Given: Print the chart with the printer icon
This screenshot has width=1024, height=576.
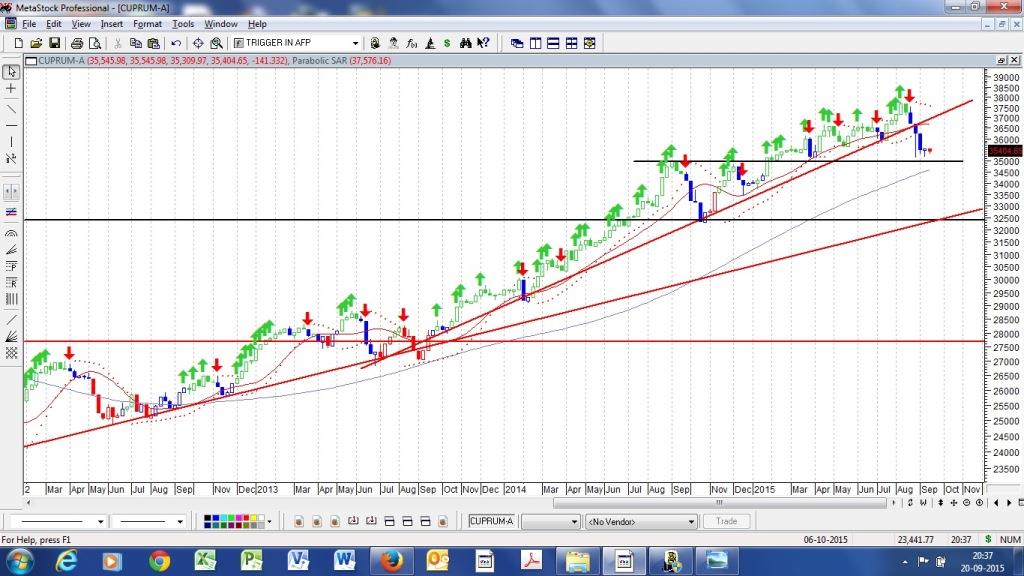Looking at the screenshot, I should (x=77, y=43).
